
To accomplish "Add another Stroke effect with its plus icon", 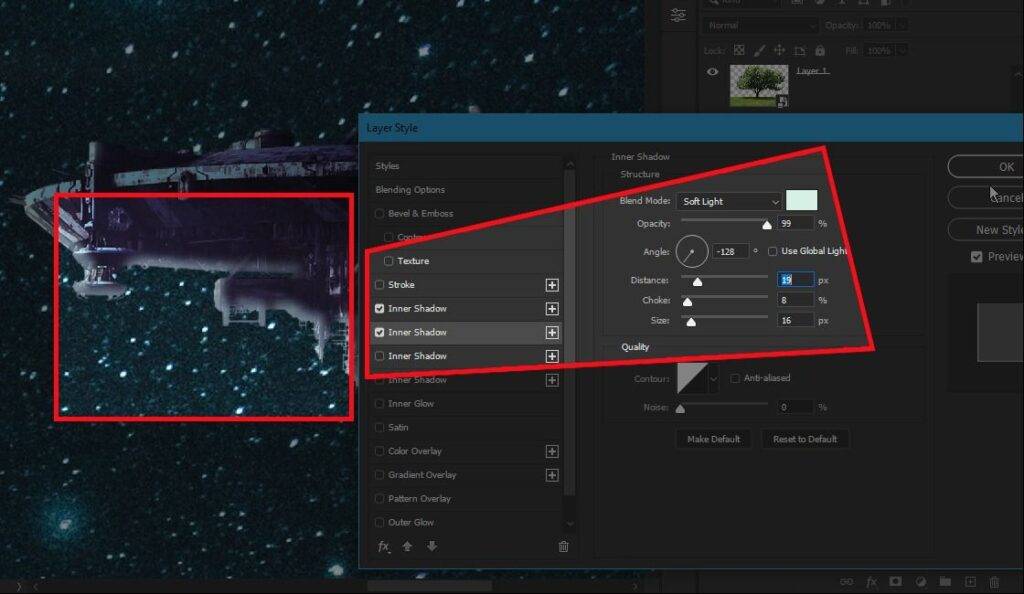I will (552, 285).
